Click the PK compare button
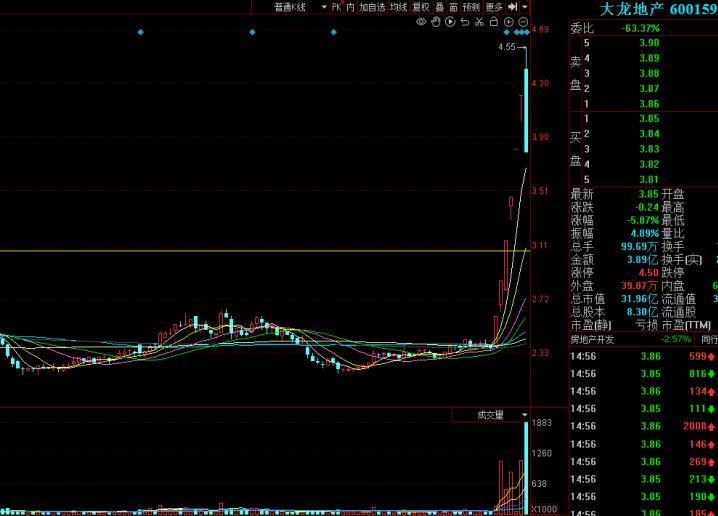718x516 pixels. pos(337,6)
